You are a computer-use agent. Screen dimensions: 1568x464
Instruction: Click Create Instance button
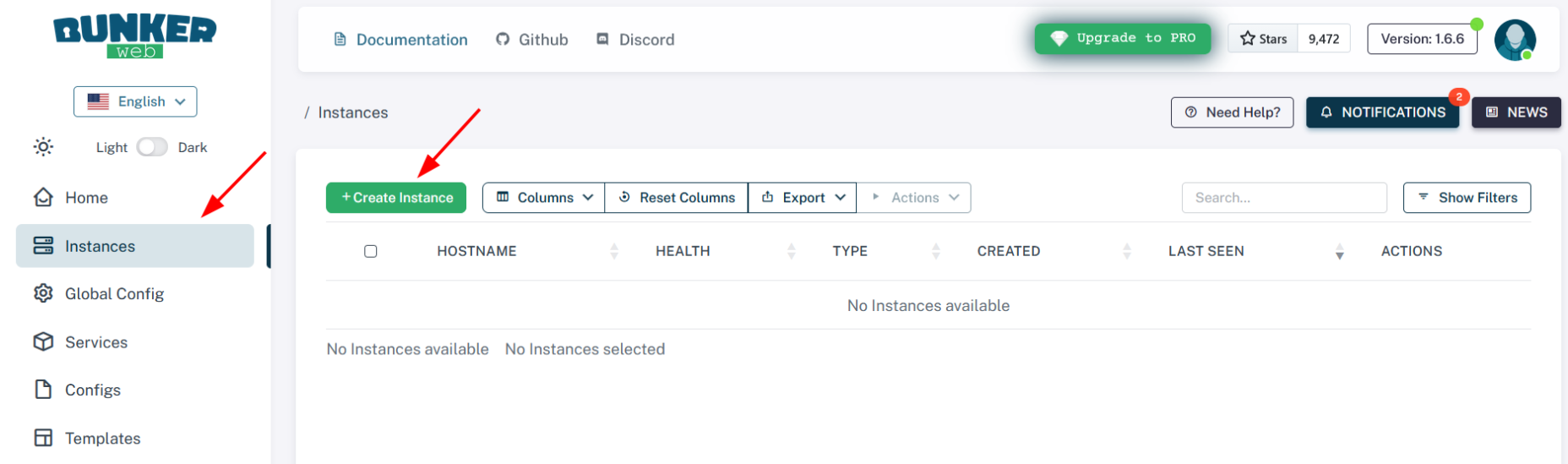396,198
